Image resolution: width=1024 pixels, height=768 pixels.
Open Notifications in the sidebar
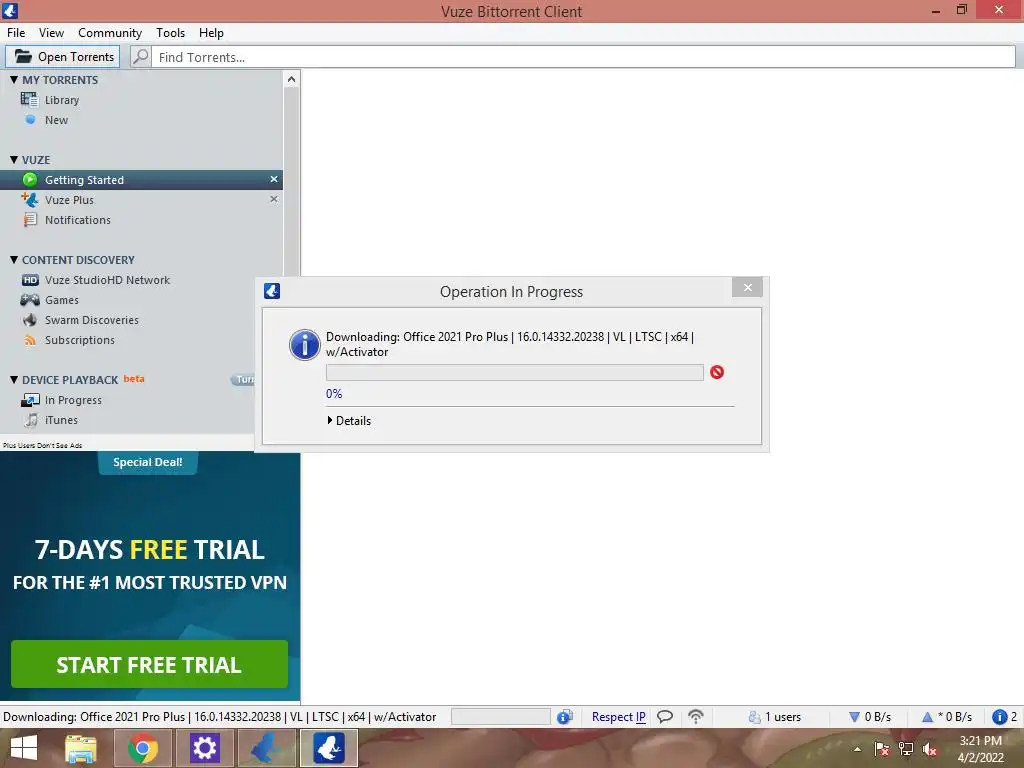[78, 220]
